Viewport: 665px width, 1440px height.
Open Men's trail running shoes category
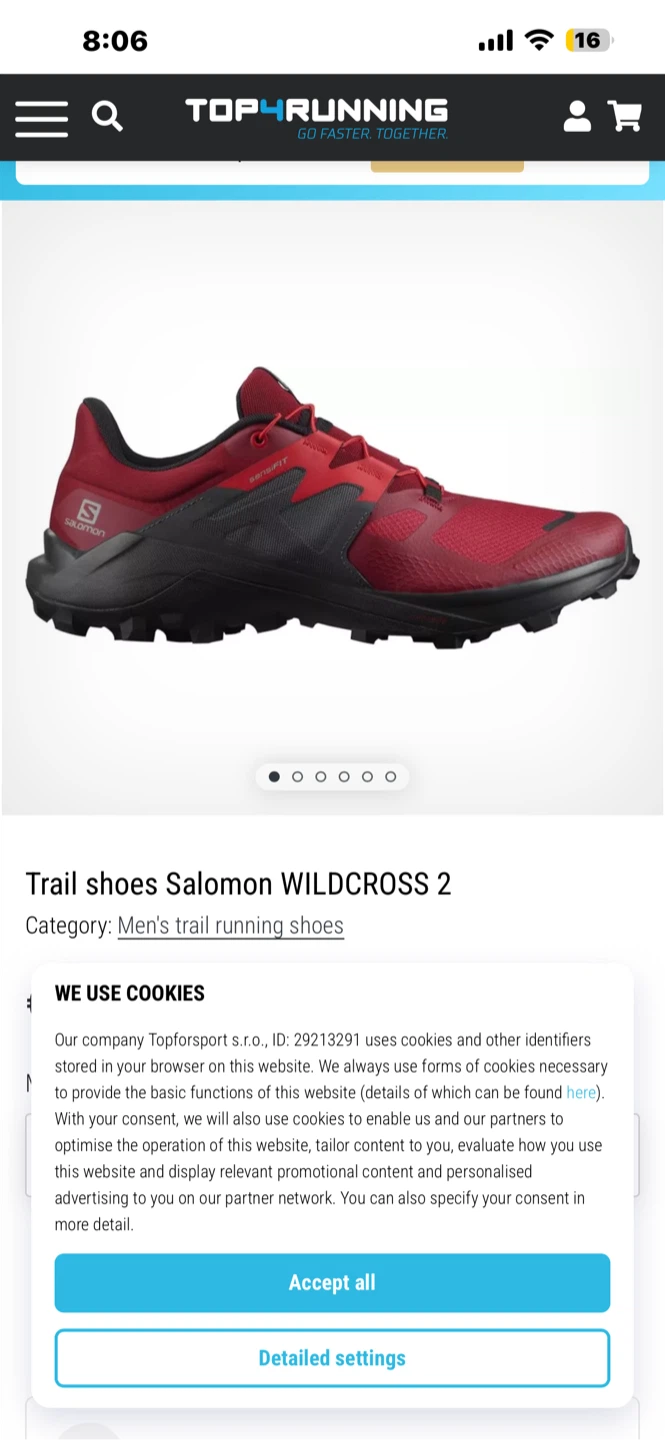tap(231, 926)
